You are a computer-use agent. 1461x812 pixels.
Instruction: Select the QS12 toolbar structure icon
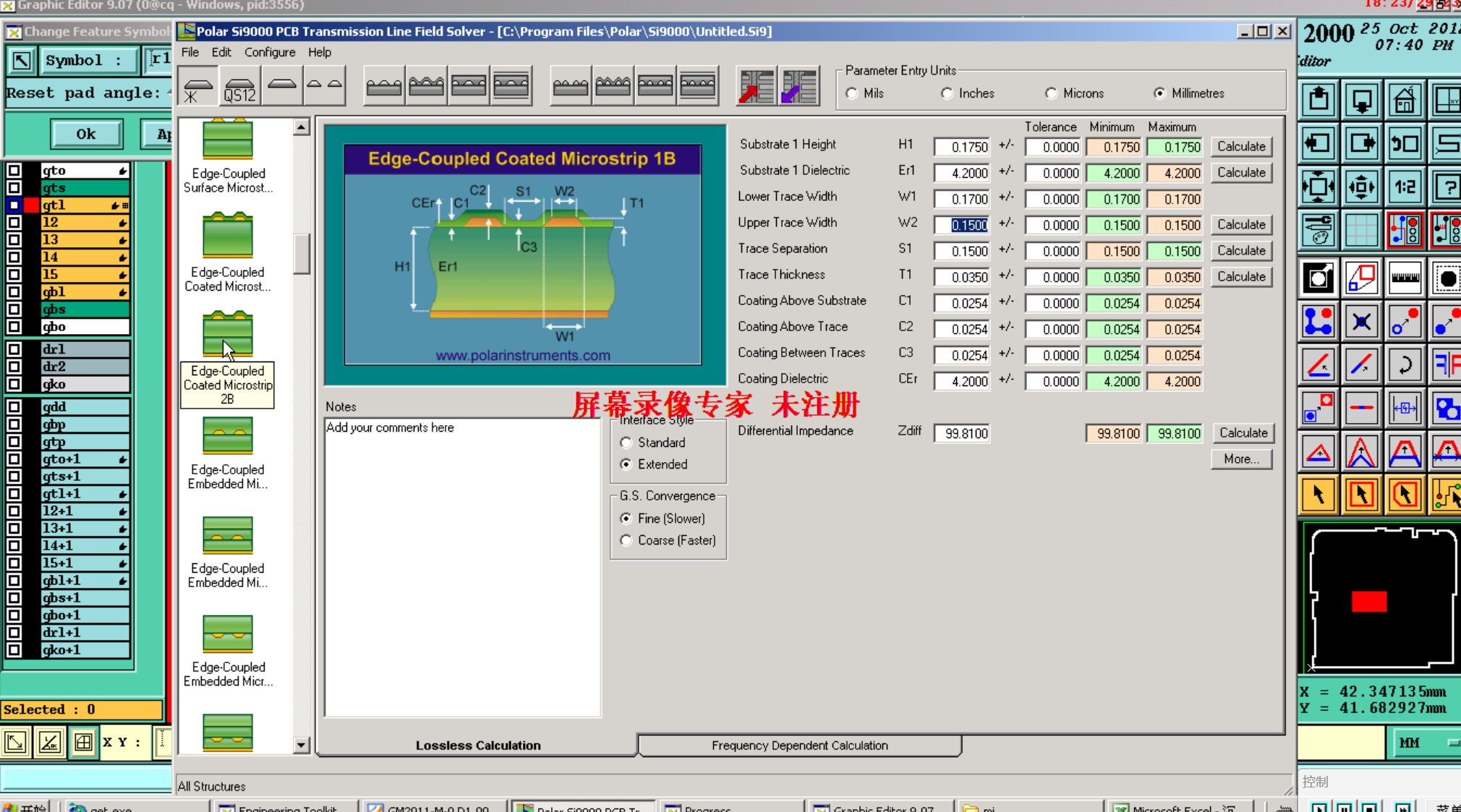pyautogui.click(x=239, y=87)
